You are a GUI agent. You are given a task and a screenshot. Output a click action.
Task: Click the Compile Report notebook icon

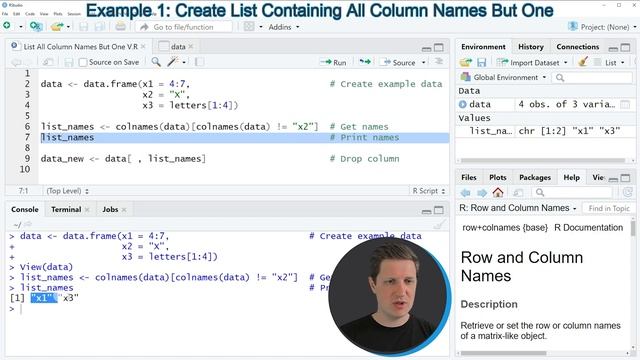(200, 62)
